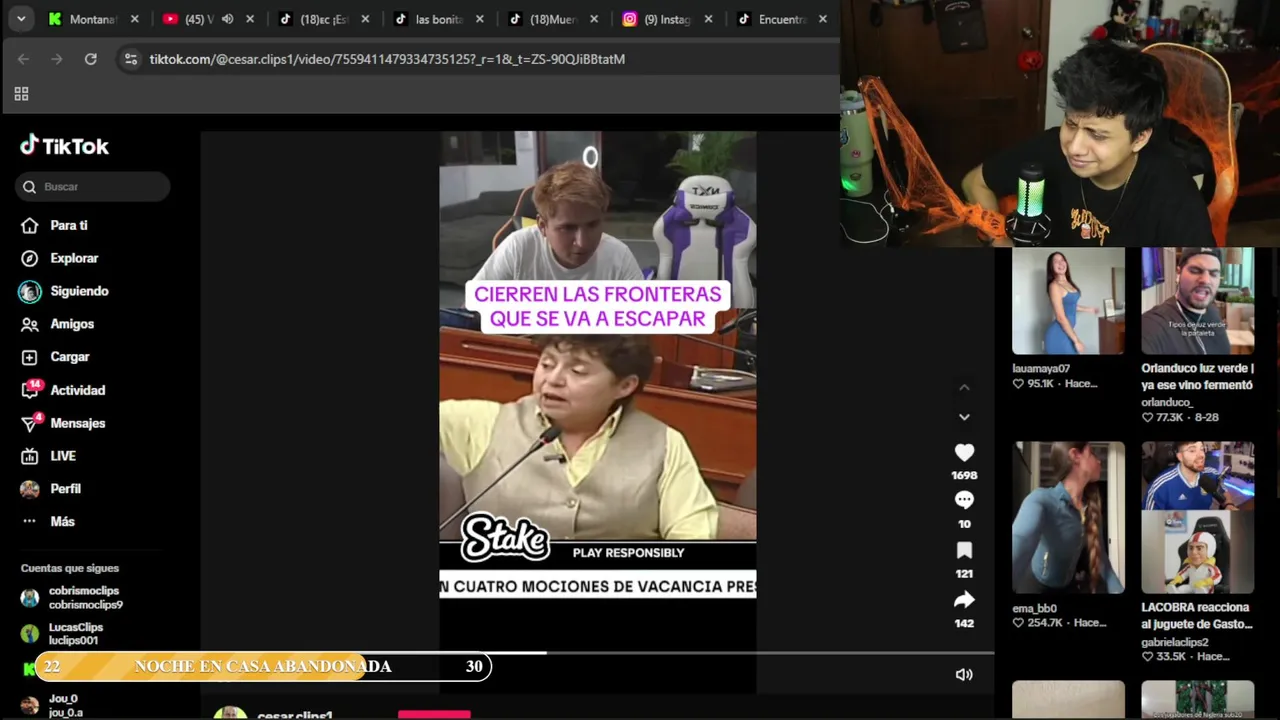Switch to the (18)Muer TikTok tab

tap(553, 19)
